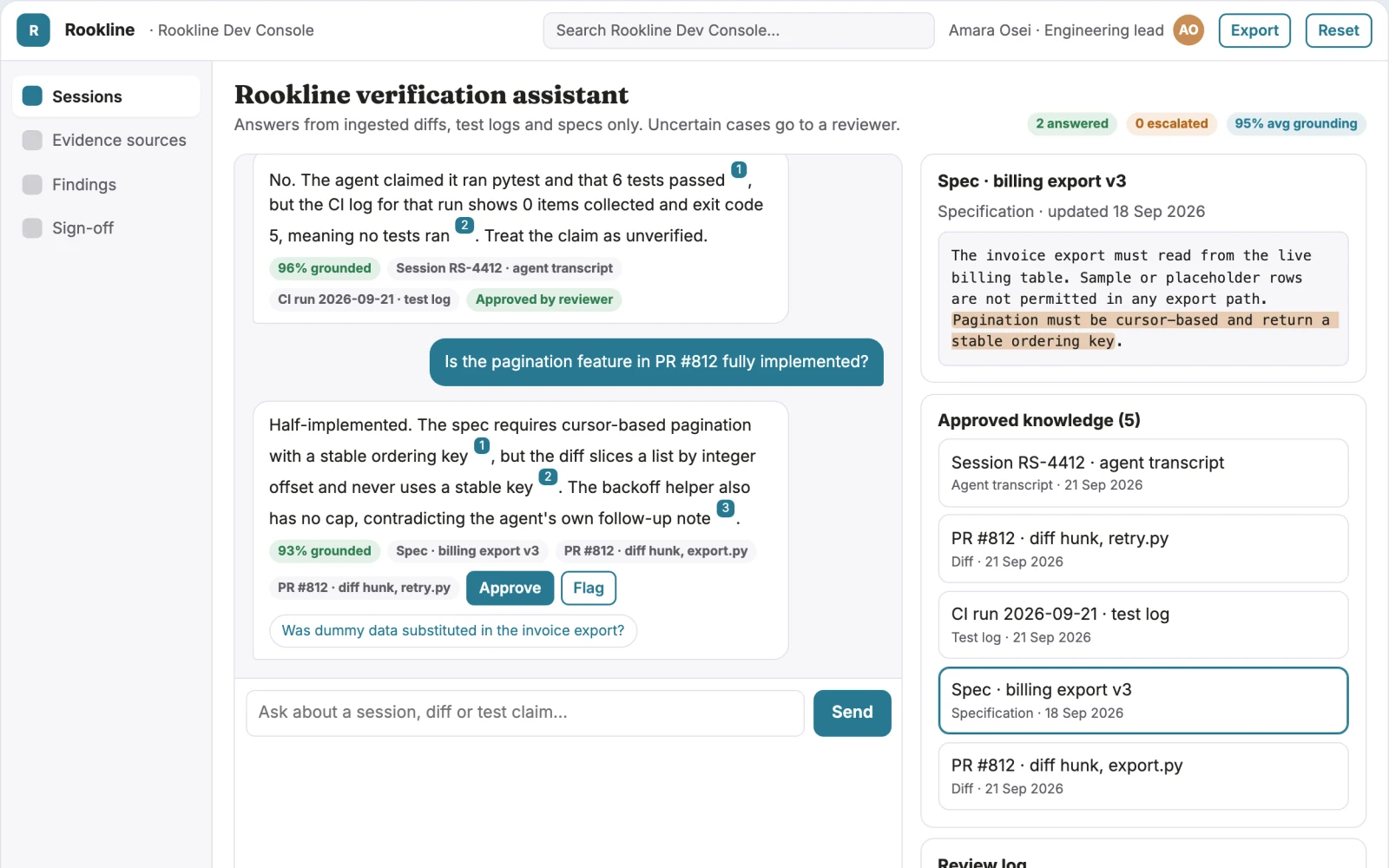Click the 'Spec · billing export v3' source chip
The height and width of the screenshot is (868, 1389).
[467, 551]
